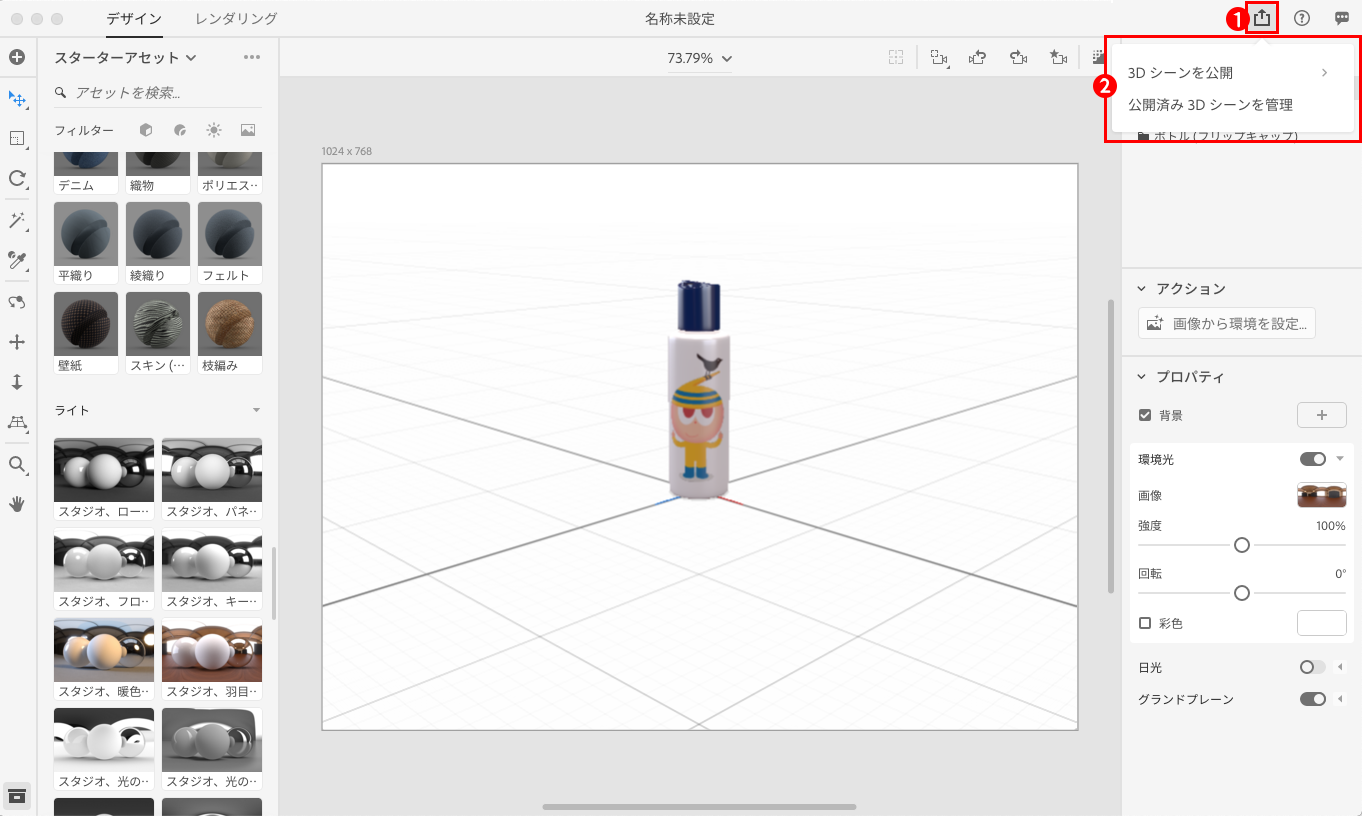Select the Zoom magnifier tool

pyautogui.click(x=17, y=464)
